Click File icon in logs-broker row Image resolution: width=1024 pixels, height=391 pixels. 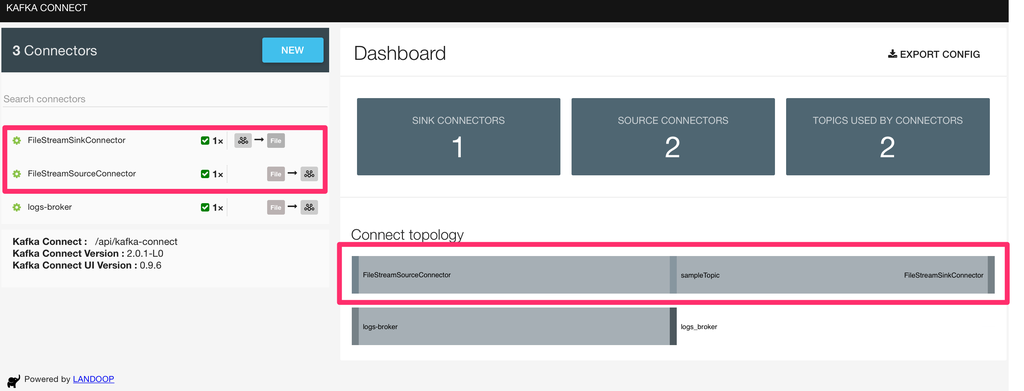tap(276, 208)
